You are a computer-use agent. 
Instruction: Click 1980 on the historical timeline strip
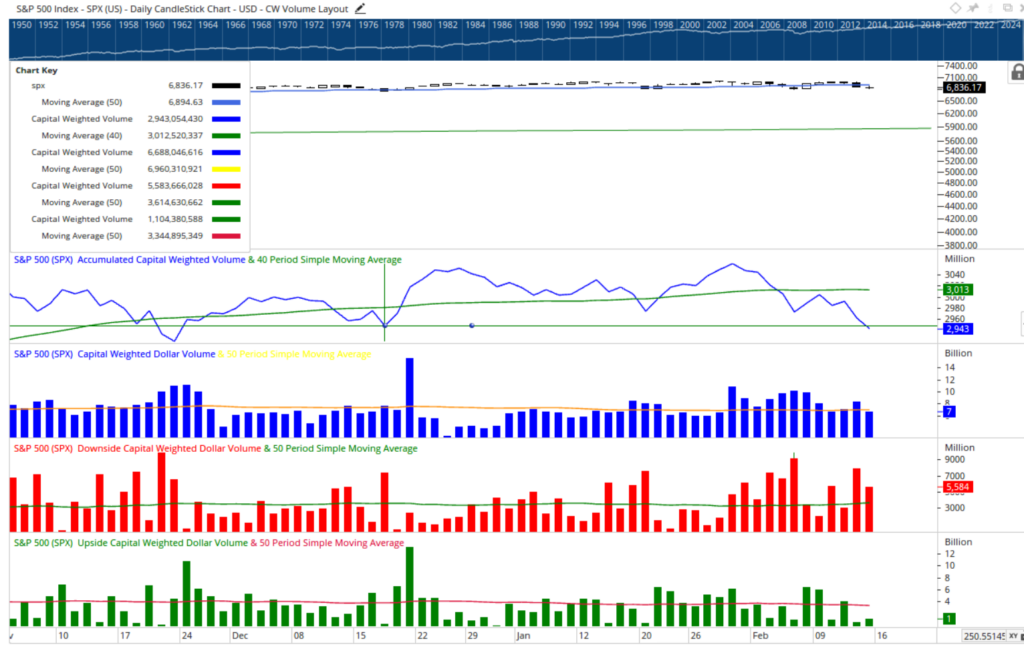[421, 23]
